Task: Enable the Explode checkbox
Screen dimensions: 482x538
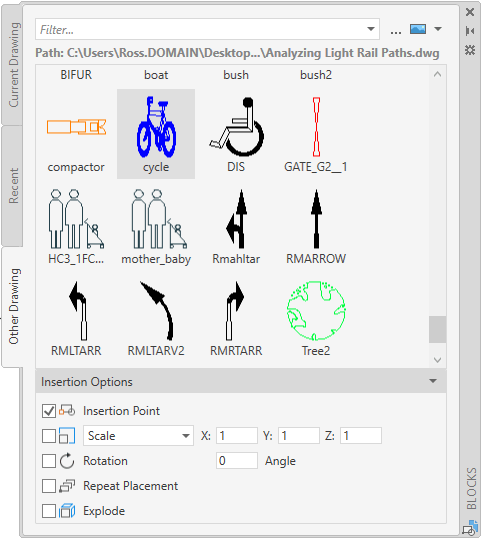Action: tap(49, 511)
